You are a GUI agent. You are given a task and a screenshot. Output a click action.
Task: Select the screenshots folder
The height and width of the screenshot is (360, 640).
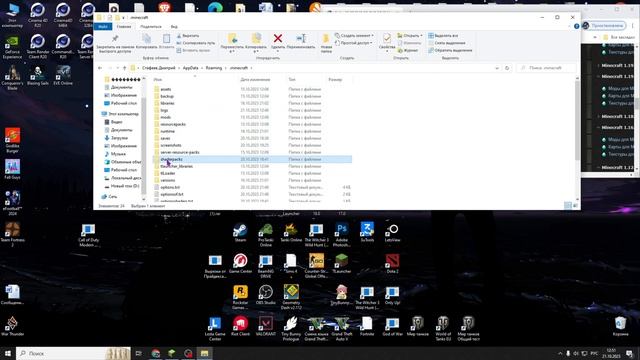click(171, 145)
